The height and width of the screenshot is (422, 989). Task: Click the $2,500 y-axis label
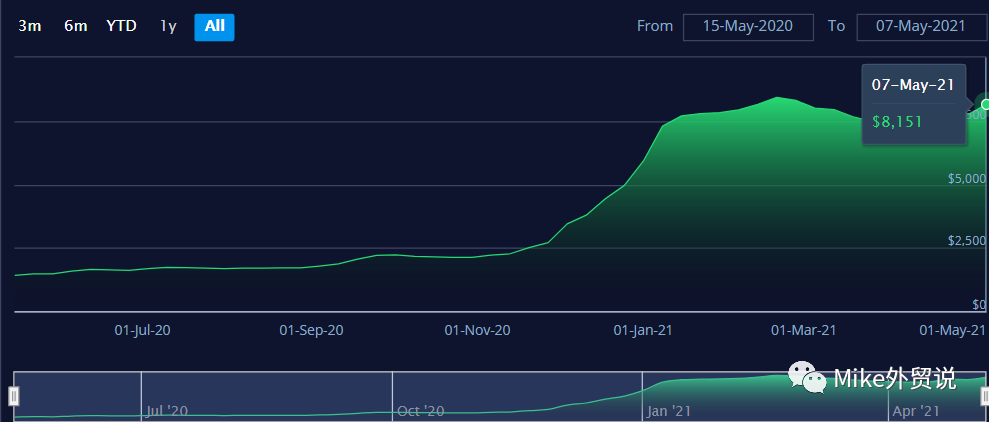966,241
